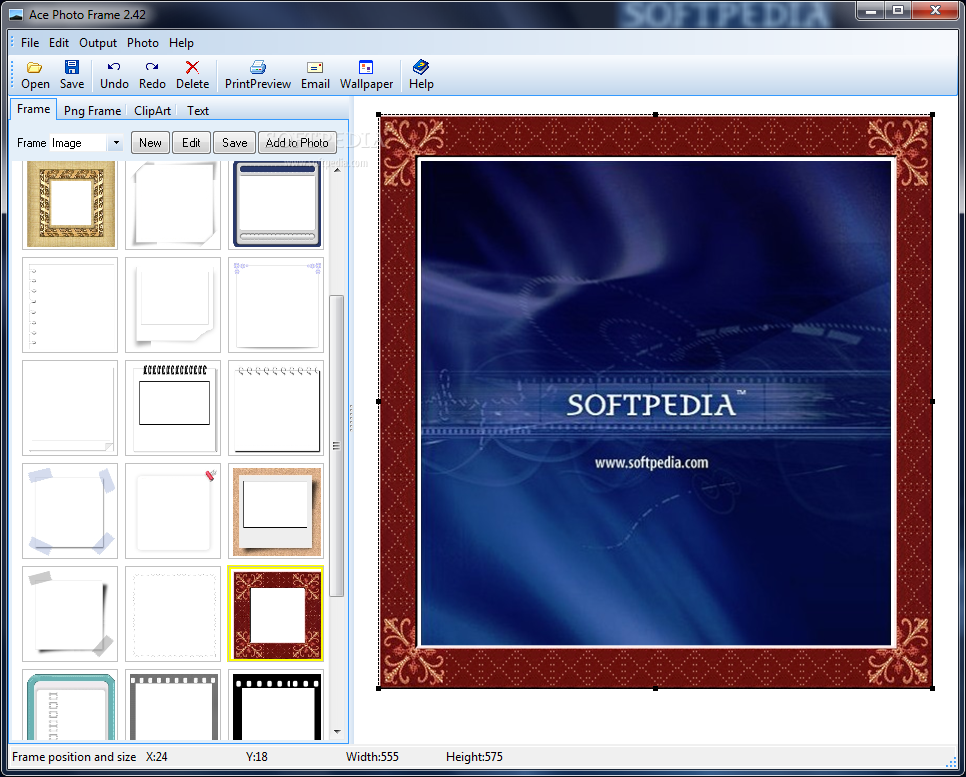Click the red X Delete icon

(x=192, y=75)
